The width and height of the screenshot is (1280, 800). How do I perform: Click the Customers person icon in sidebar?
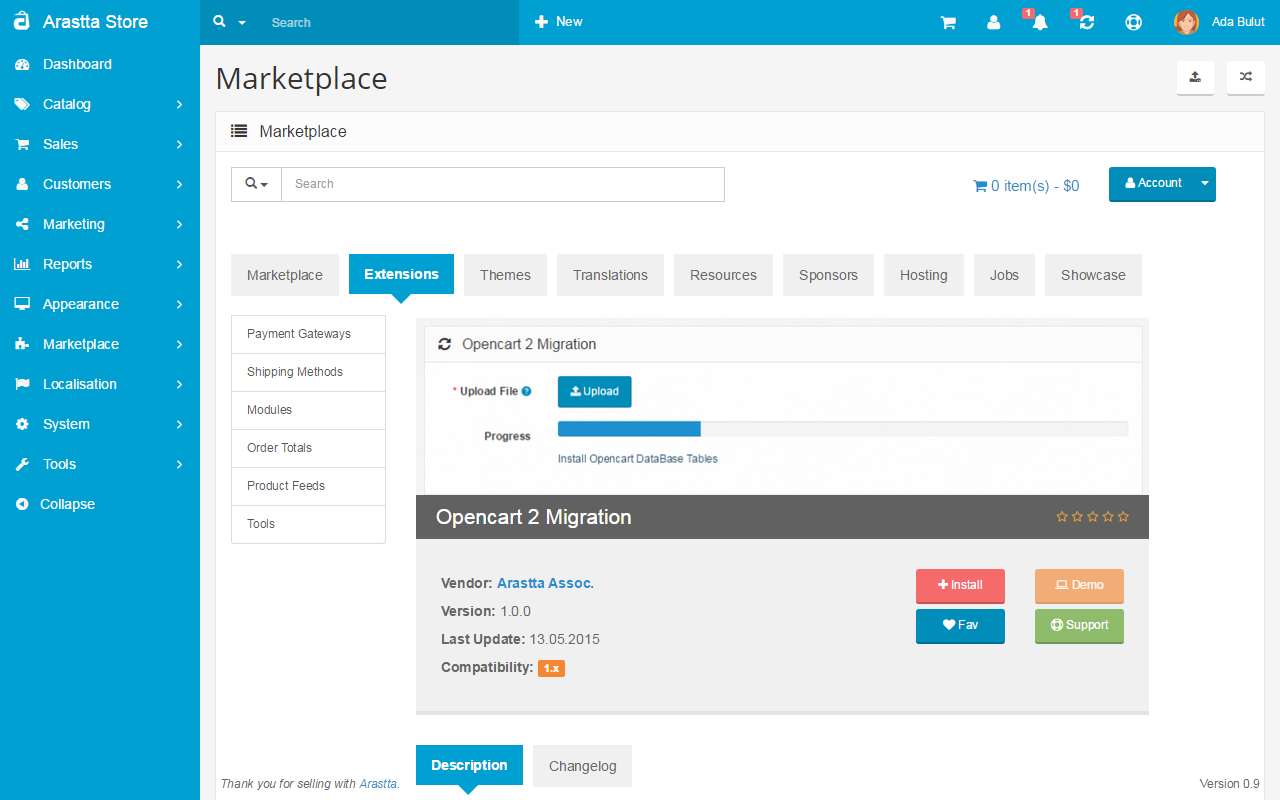coord(22,184)
